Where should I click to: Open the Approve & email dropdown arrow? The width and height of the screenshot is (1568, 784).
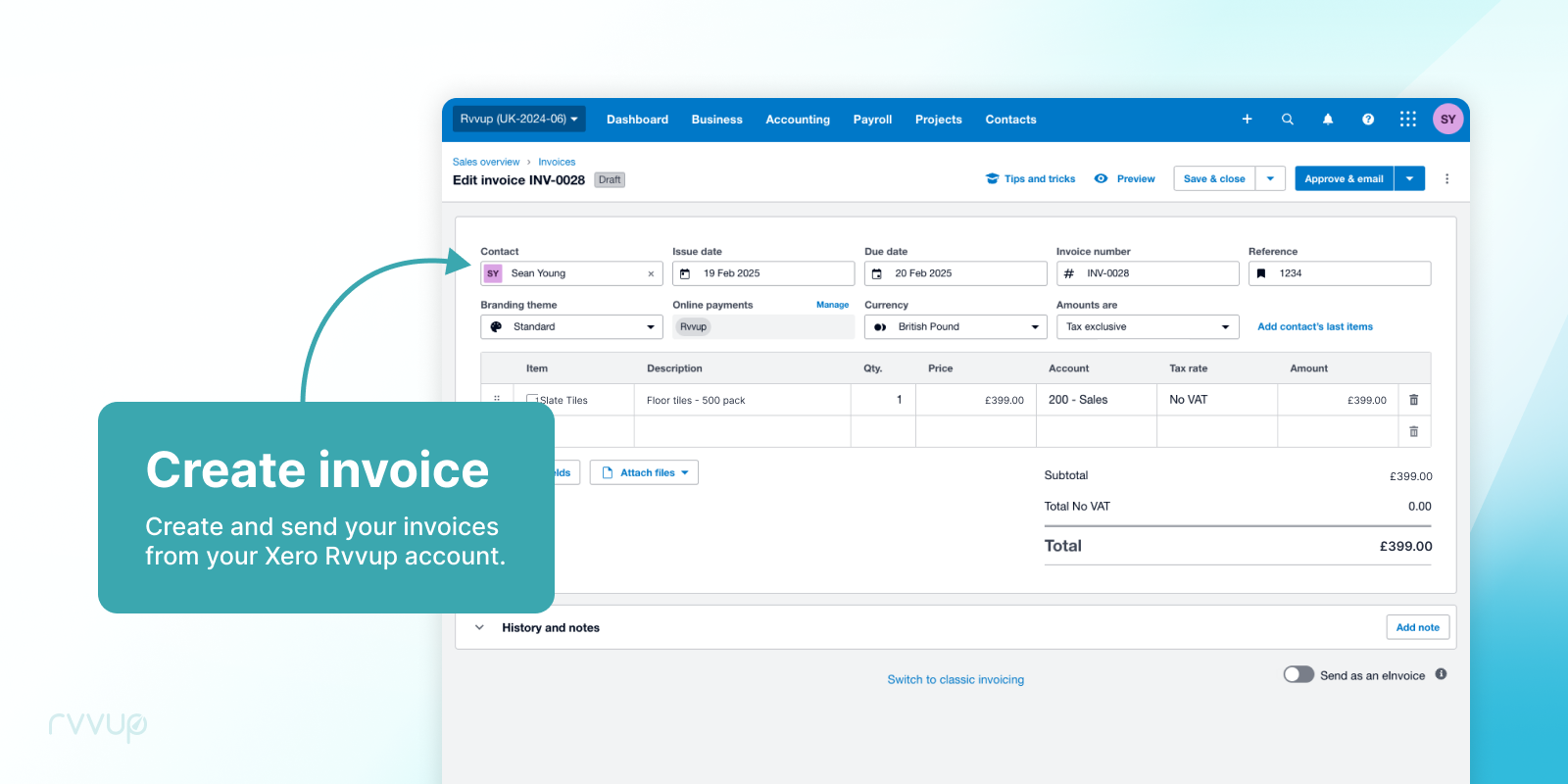(1409, 178)
